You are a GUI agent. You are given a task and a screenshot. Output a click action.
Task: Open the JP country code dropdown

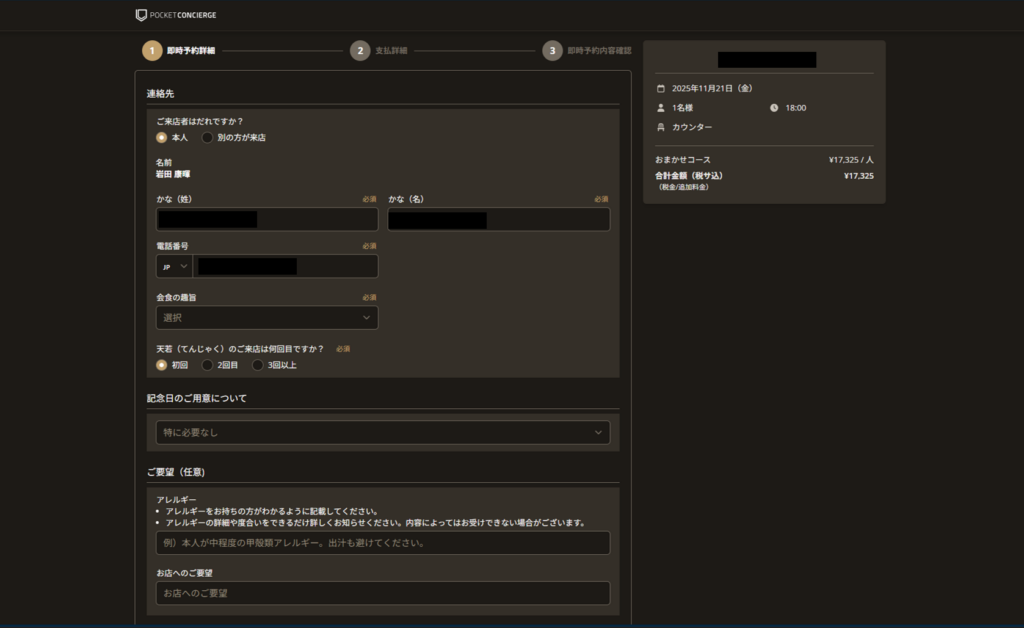(x=174, y=266)
